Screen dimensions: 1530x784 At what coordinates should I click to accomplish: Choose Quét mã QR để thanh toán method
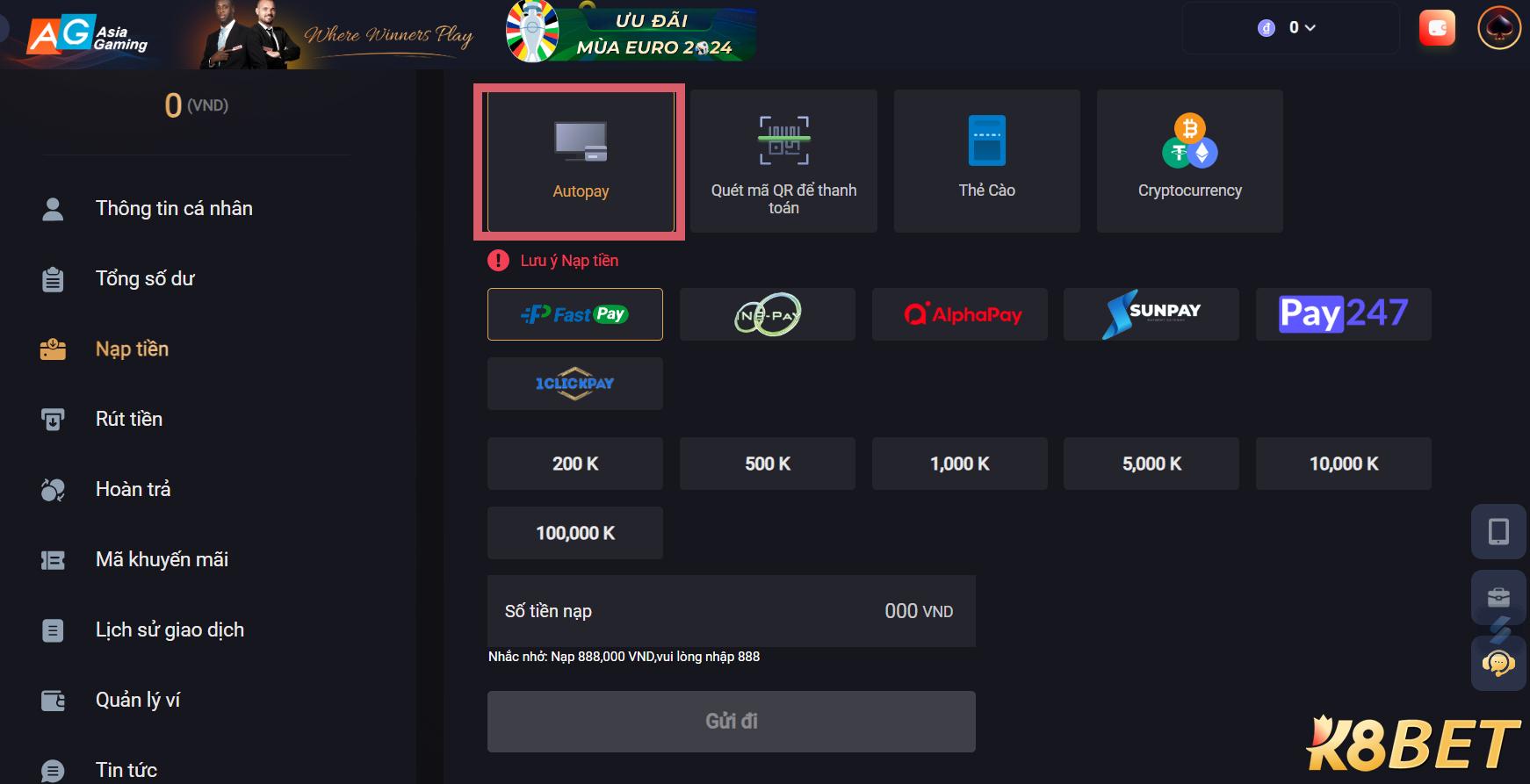[x=783, y=162]
